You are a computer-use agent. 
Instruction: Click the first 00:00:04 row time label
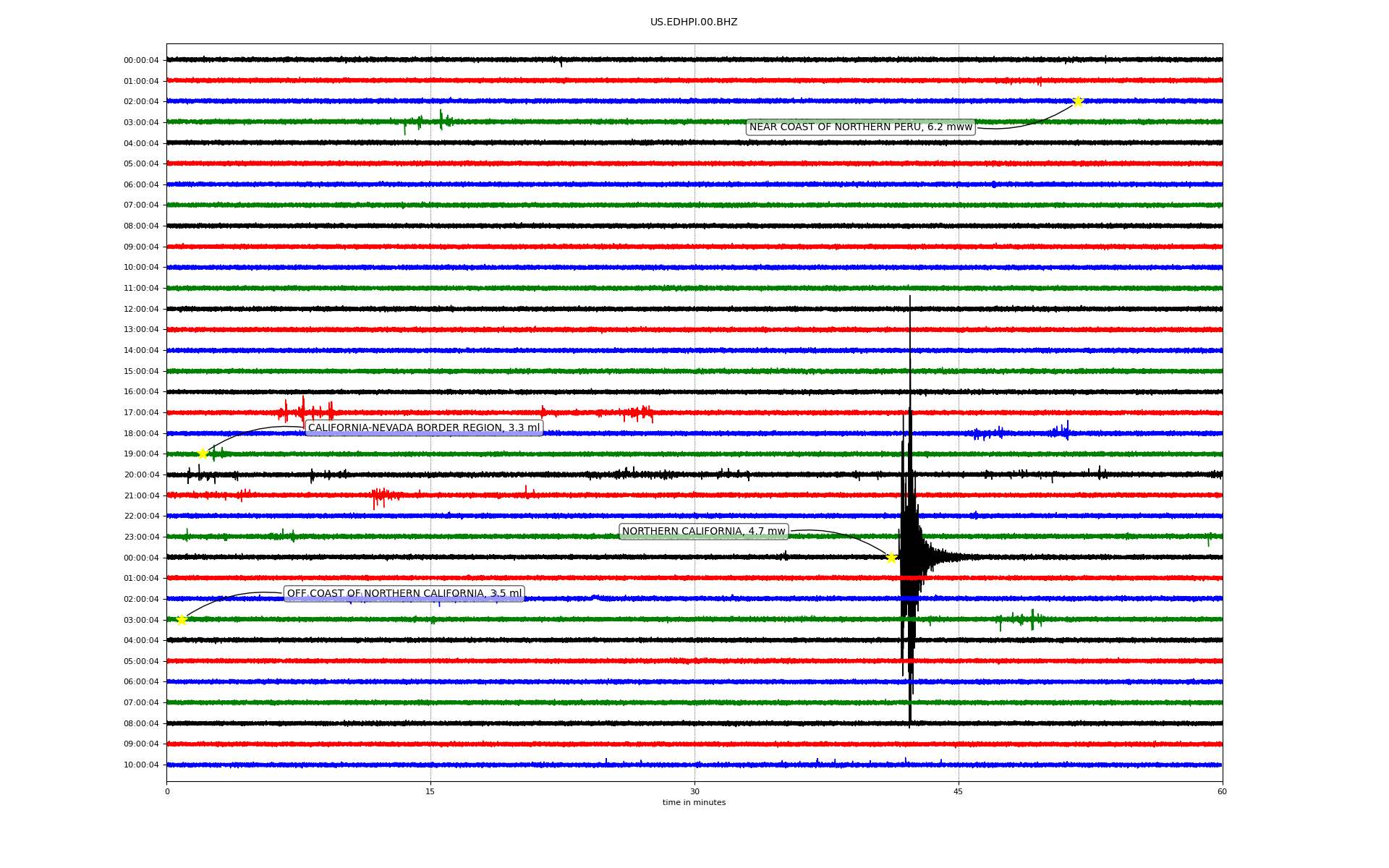click(141, 61)
